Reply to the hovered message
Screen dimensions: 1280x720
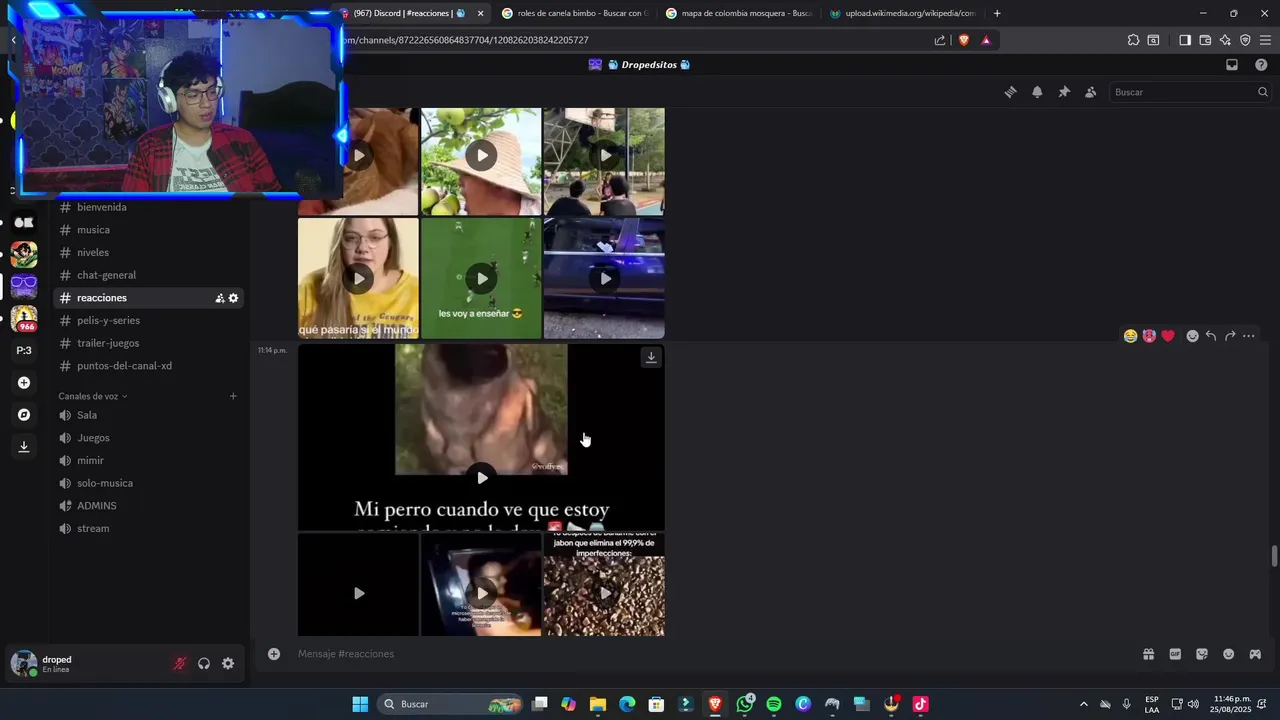[1211, 336]
